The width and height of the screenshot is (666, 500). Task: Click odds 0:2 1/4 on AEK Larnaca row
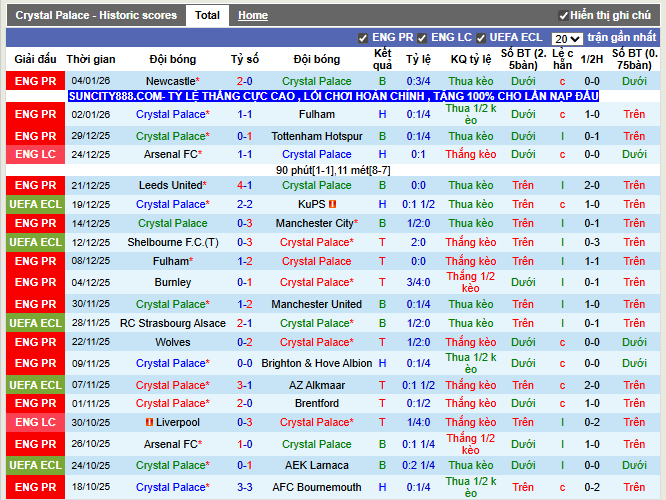point(418,466)
